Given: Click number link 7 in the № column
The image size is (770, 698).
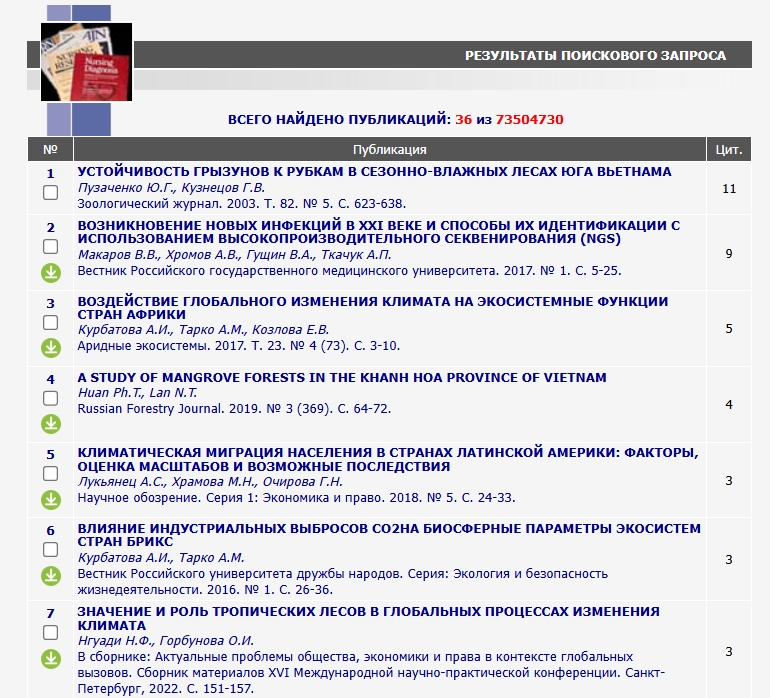Looking at the screenshot, I should 50,612.
